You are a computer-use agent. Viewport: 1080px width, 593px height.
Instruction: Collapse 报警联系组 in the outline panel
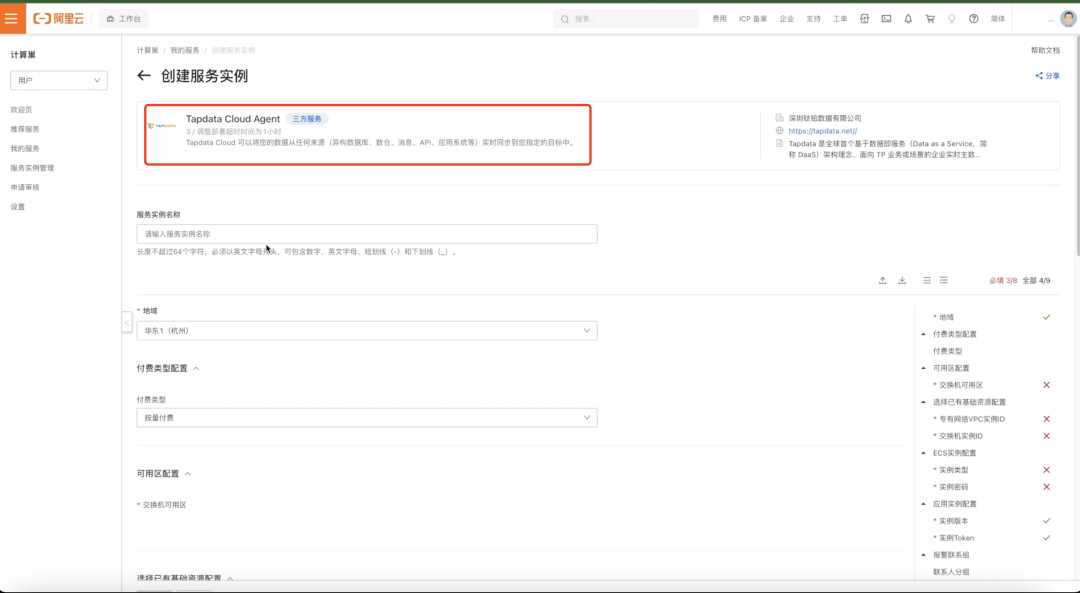pos(924,554)
